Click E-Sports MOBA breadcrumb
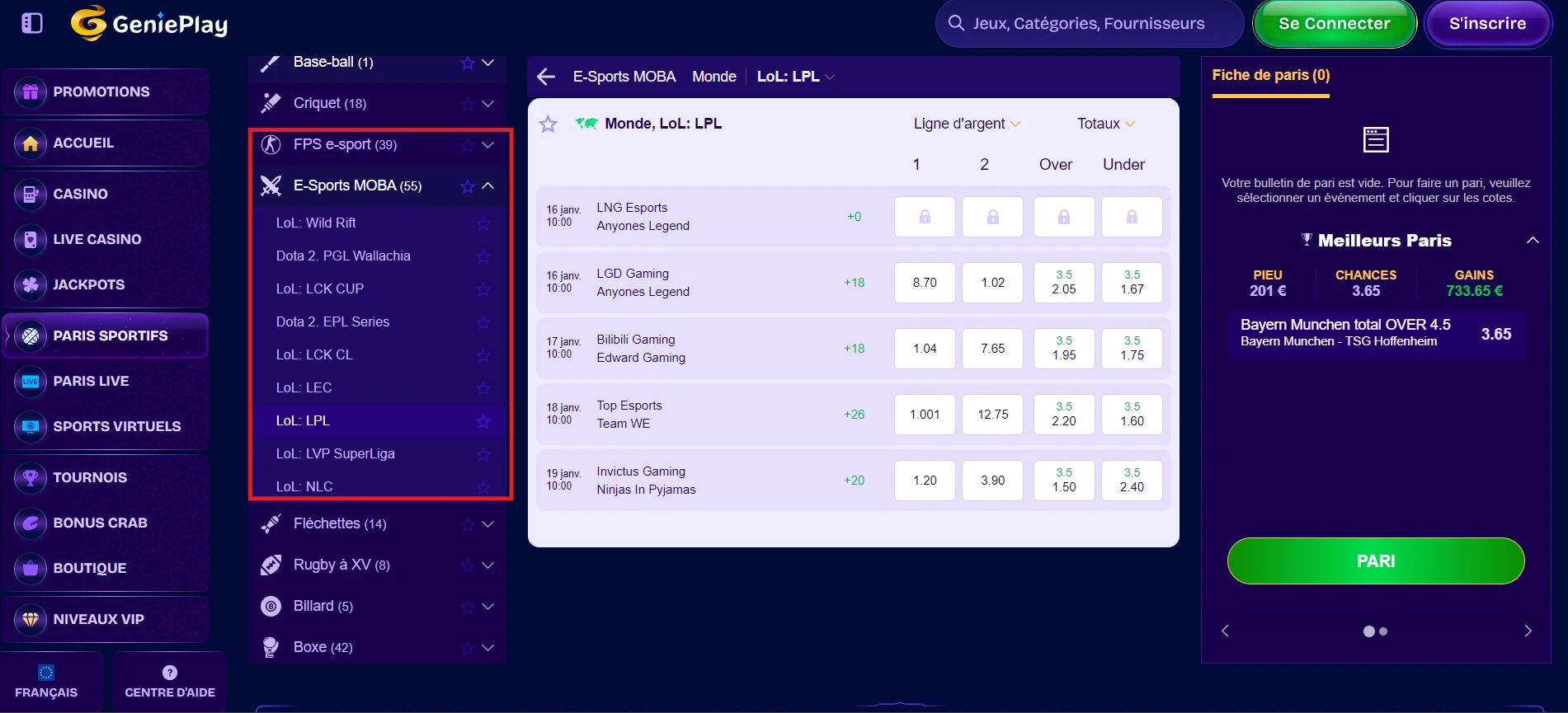 coord(624,77)
